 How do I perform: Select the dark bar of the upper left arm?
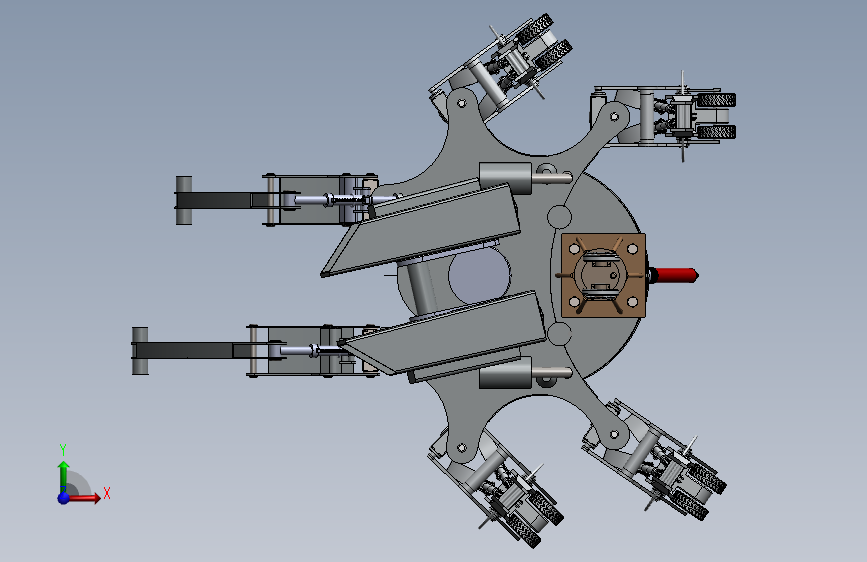tap(221, 200)
